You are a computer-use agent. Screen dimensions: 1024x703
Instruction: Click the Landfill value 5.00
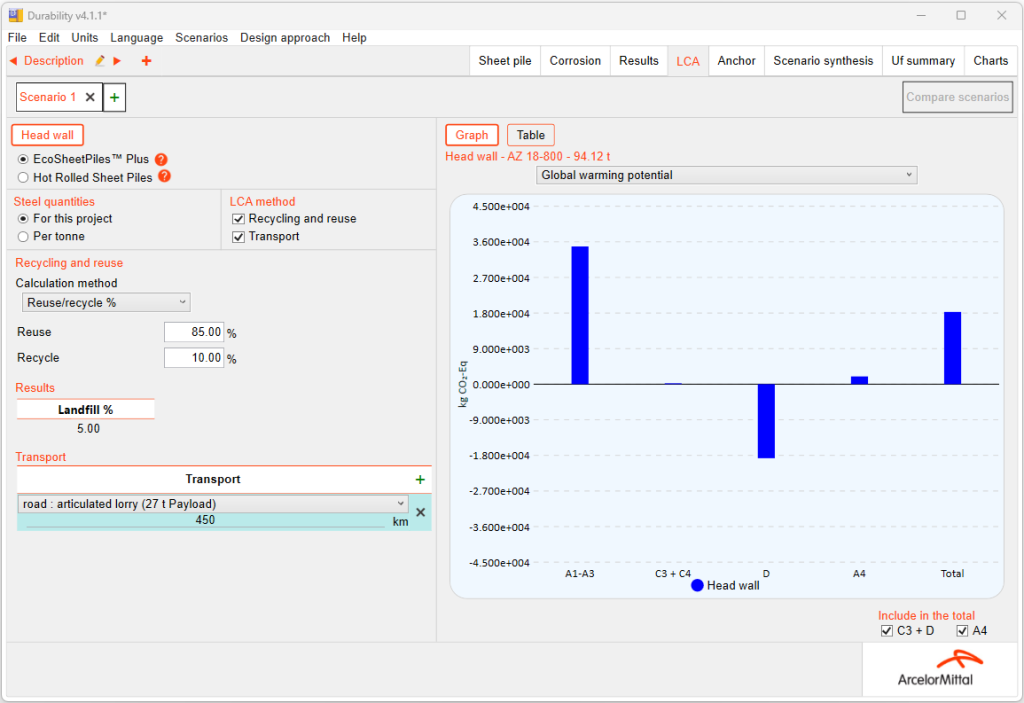[88, 429]
